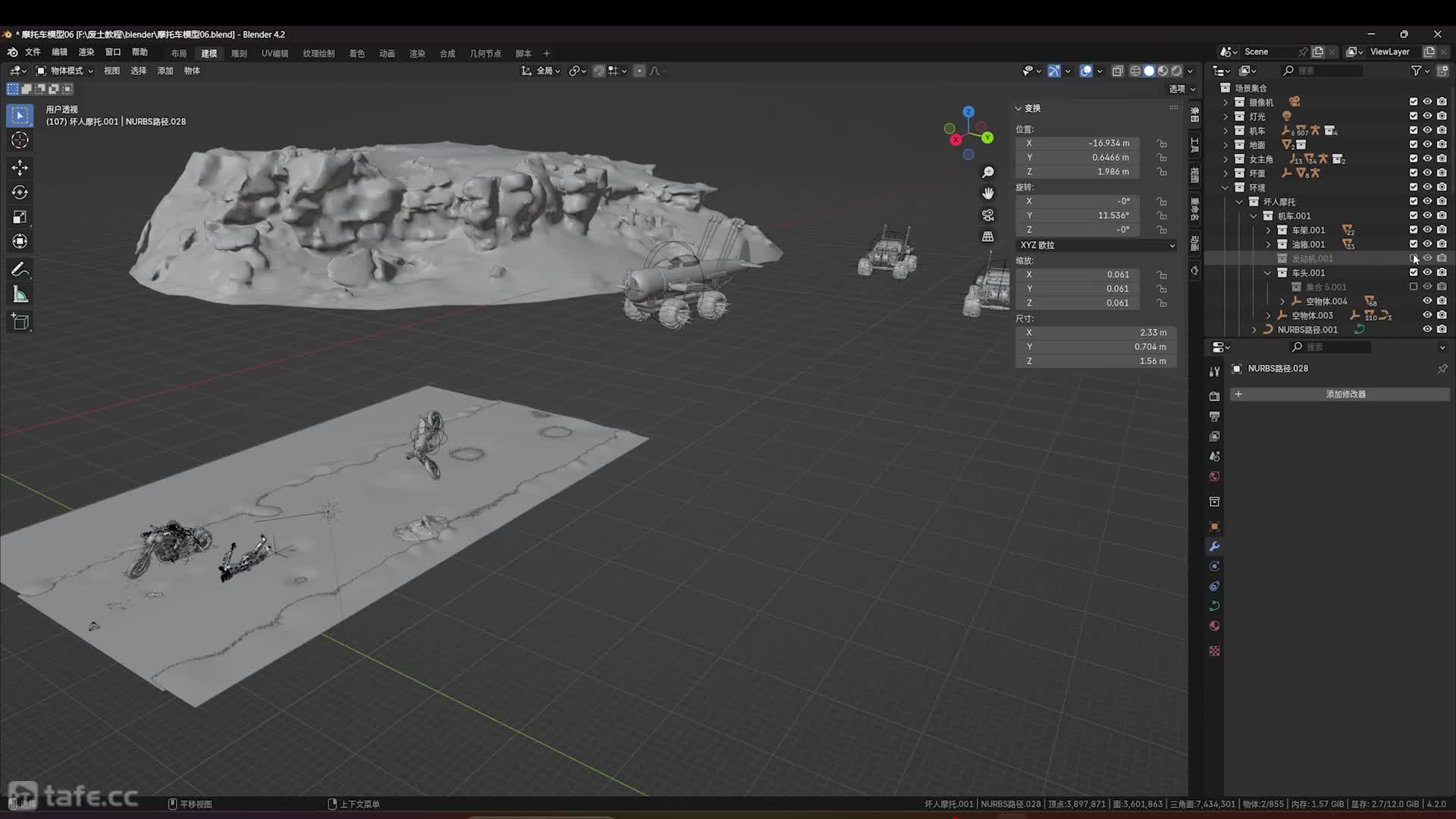Open the Render properties tab
1456x819 pixels.
coord(1214,396)
